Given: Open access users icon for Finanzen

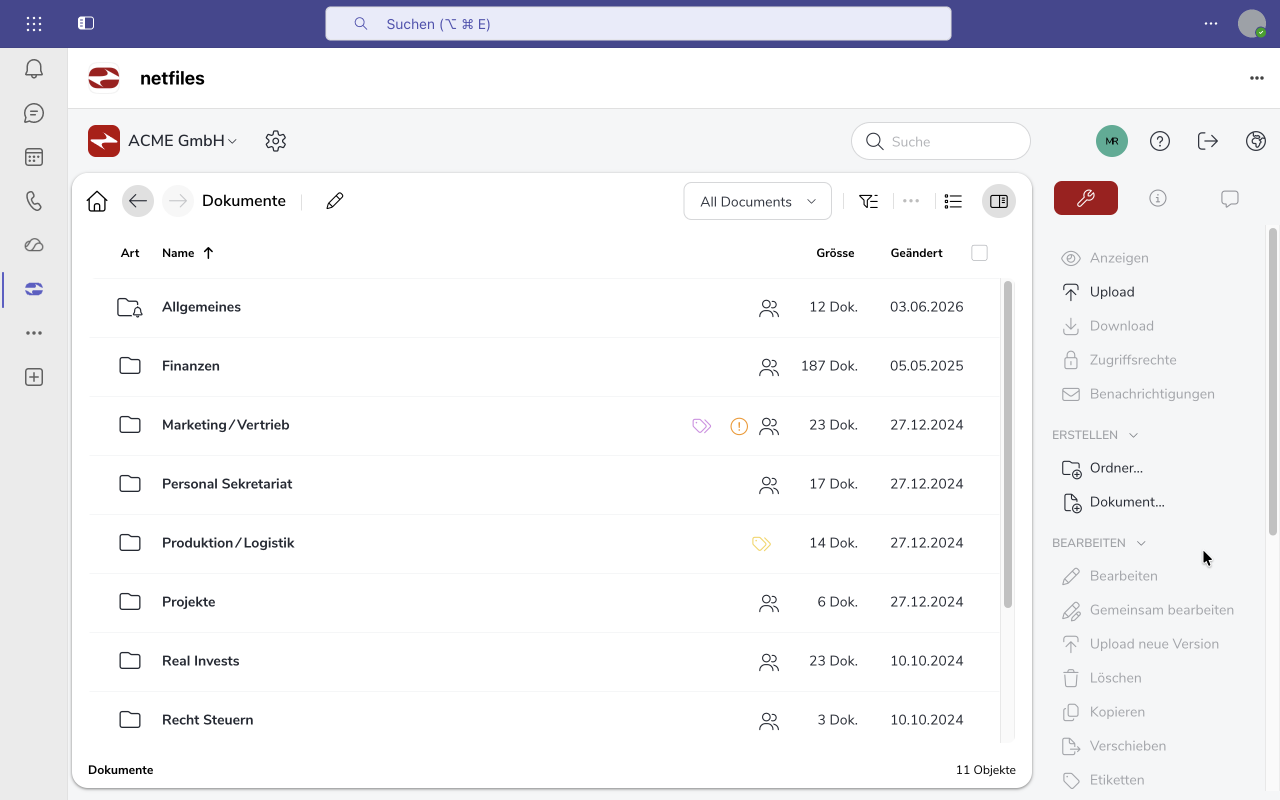Looking at the screenshot, I should click(x=769, y=367).
